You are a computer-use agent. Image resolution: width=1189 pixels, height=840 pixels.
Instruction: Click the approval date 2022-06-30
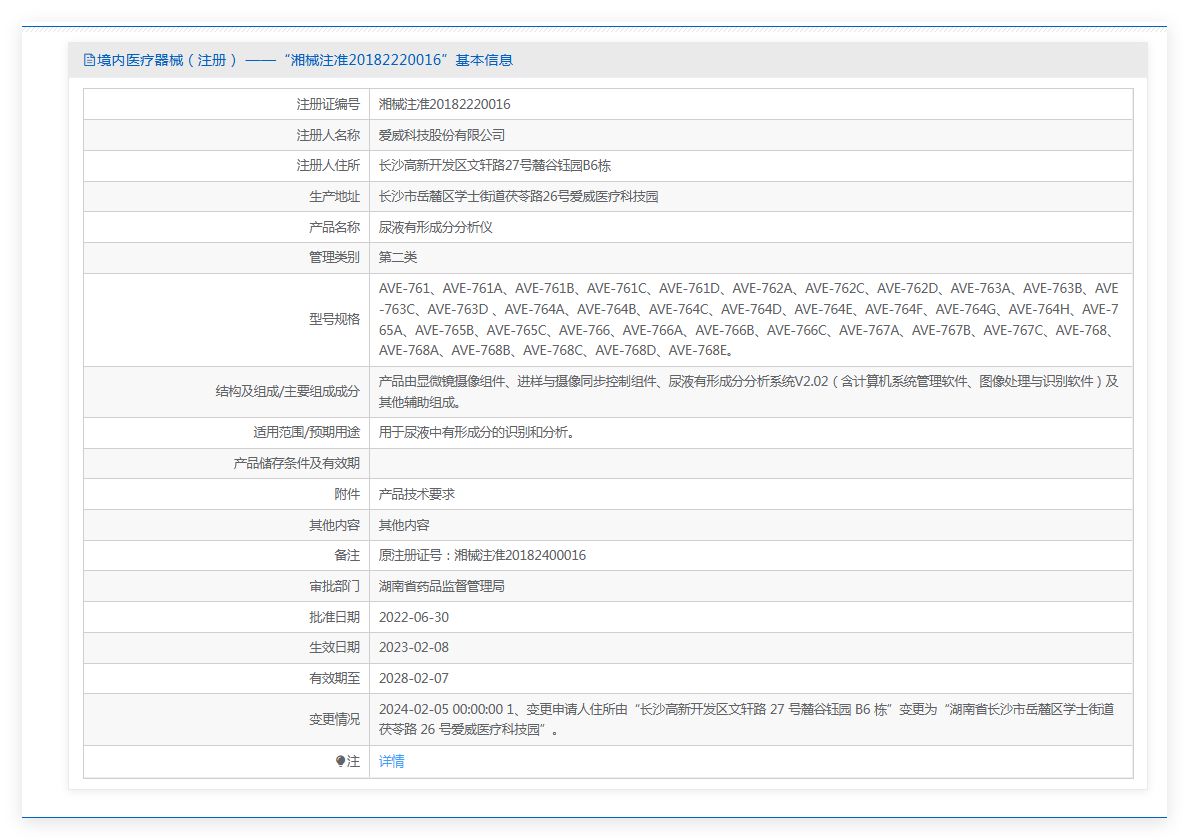pos(414,617)
